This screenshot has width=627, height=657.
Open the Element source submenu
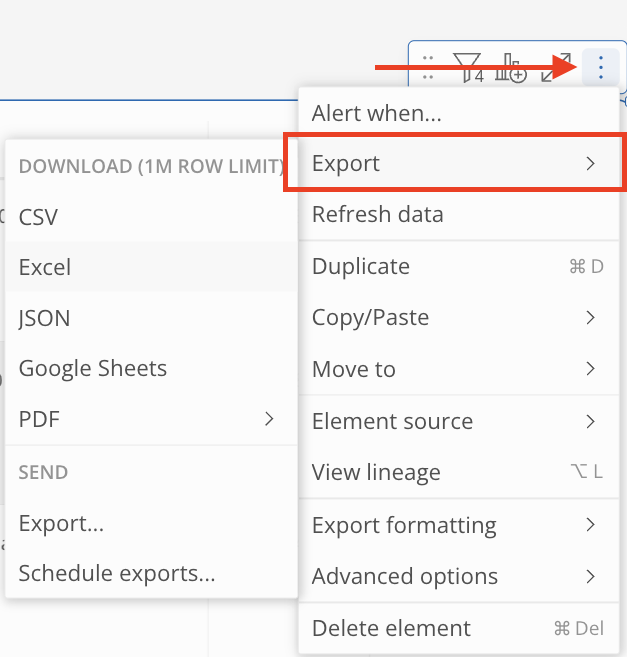tap(459, 421)
